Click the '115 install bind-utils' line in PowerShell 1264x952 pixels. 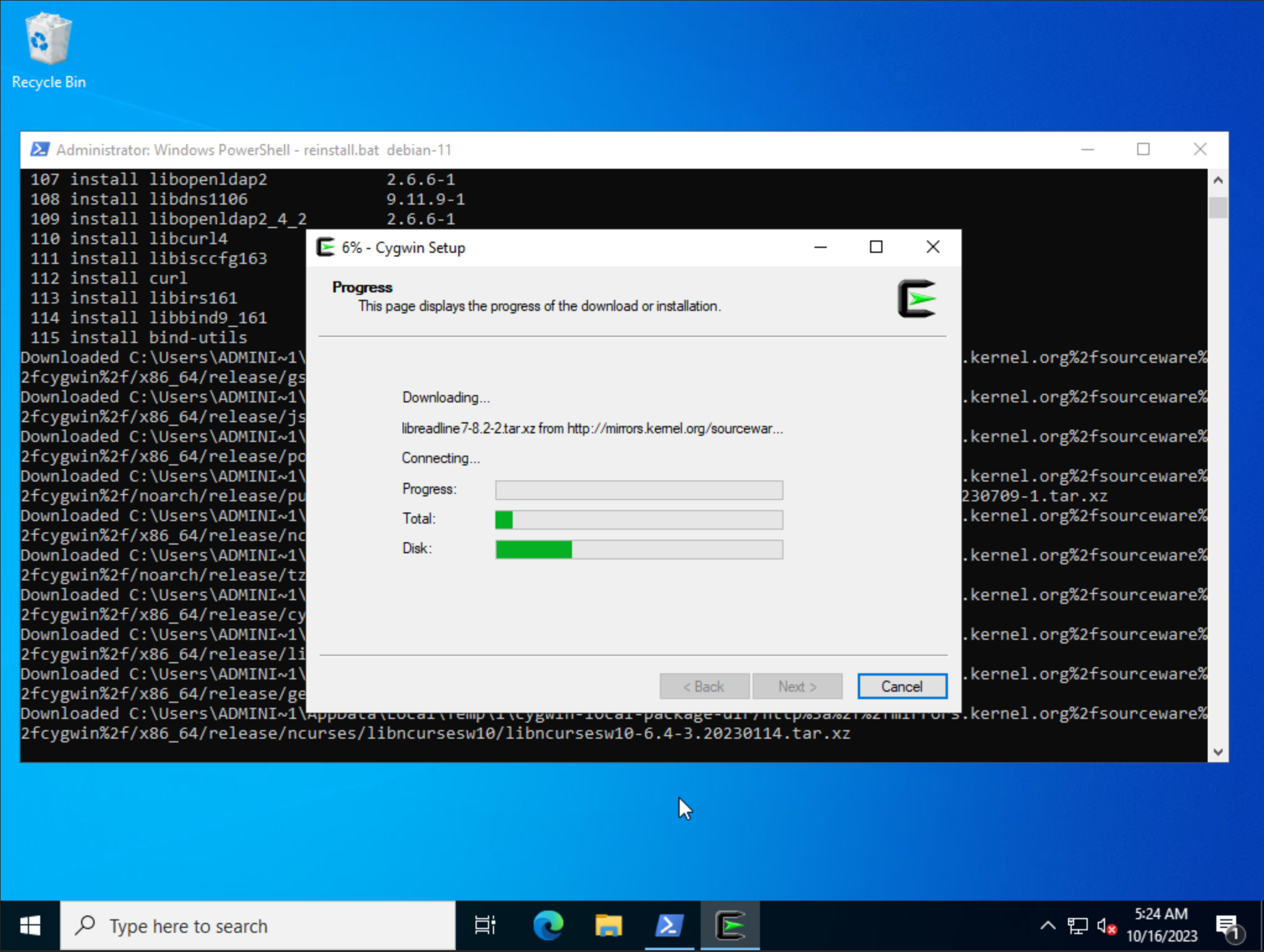click(x=139, y=338)
